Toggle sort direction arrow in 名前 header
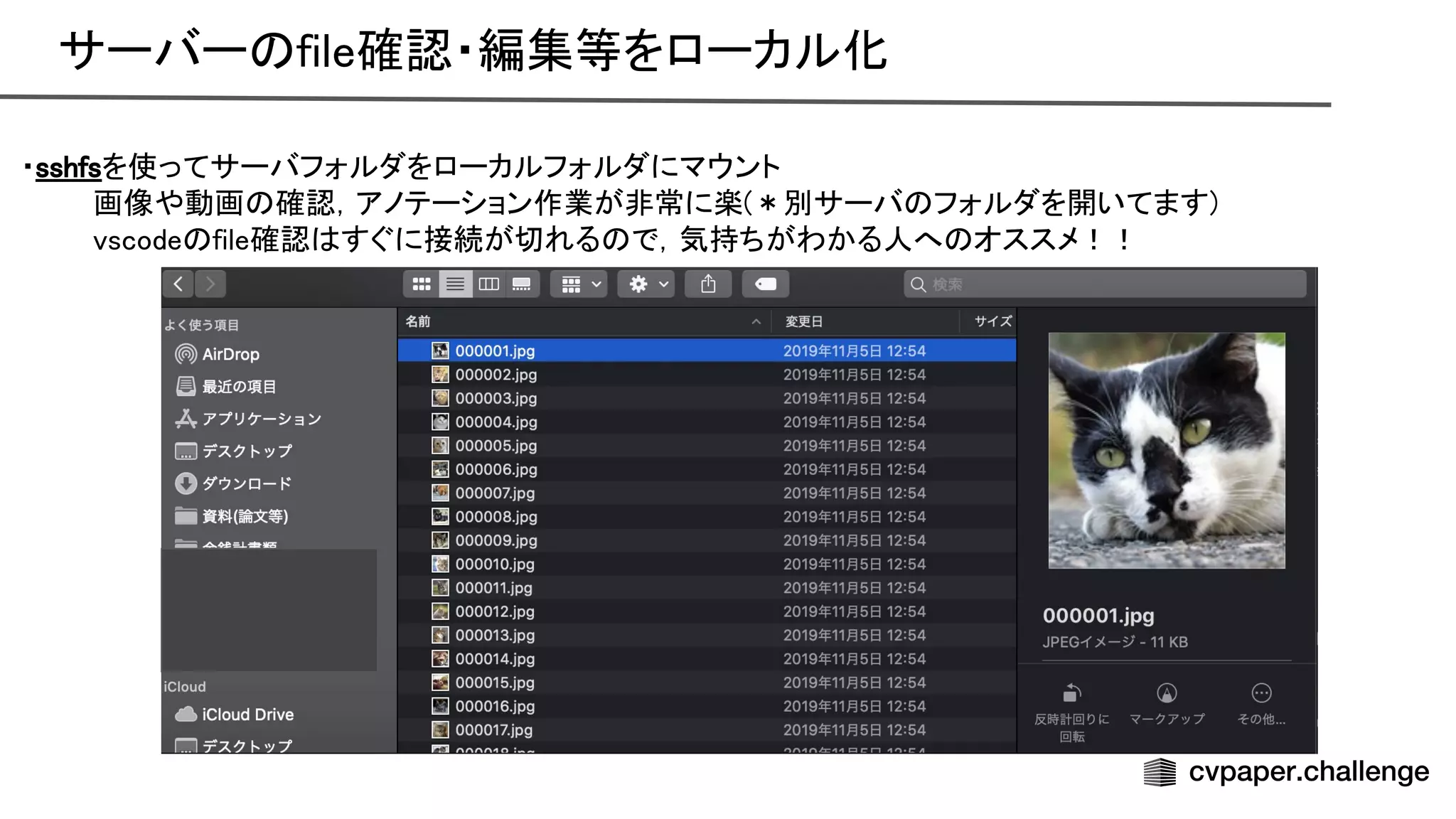Image resolution: width=1456 pixels, height=819 pixels. click(756, 322)
